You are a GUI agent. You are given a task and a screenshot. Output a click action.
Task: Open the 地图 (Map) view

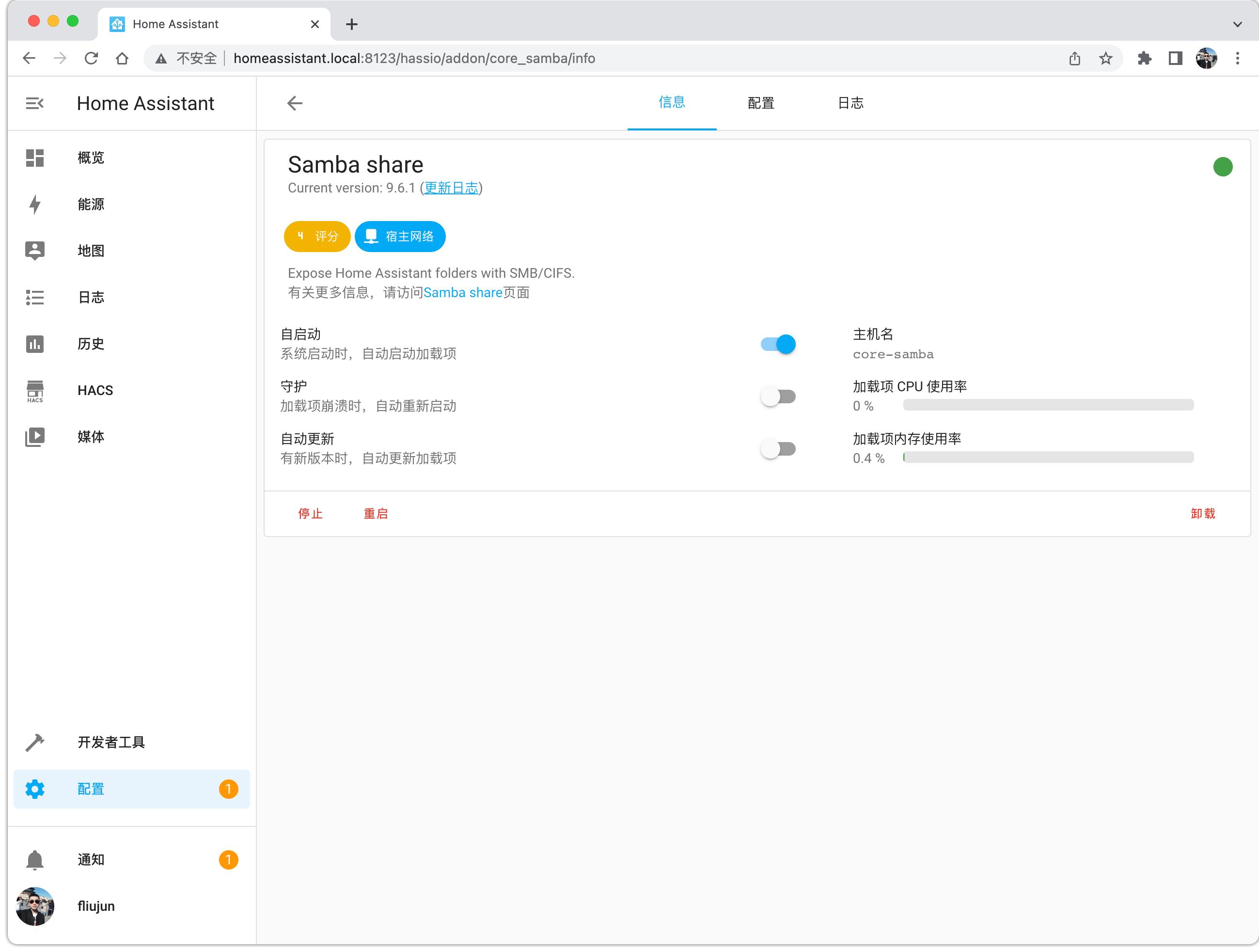coord(91,251)
